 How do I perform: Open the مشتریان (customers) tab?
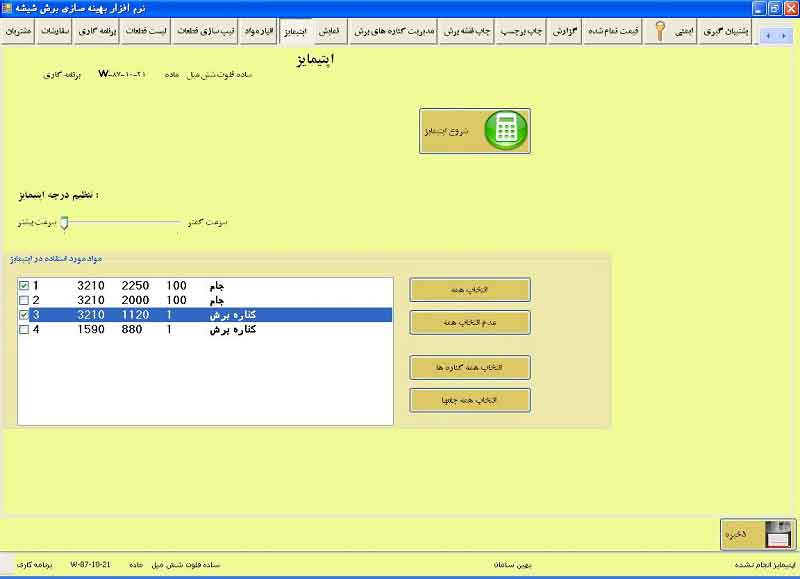pyautogui.click(x=18, y=32)
